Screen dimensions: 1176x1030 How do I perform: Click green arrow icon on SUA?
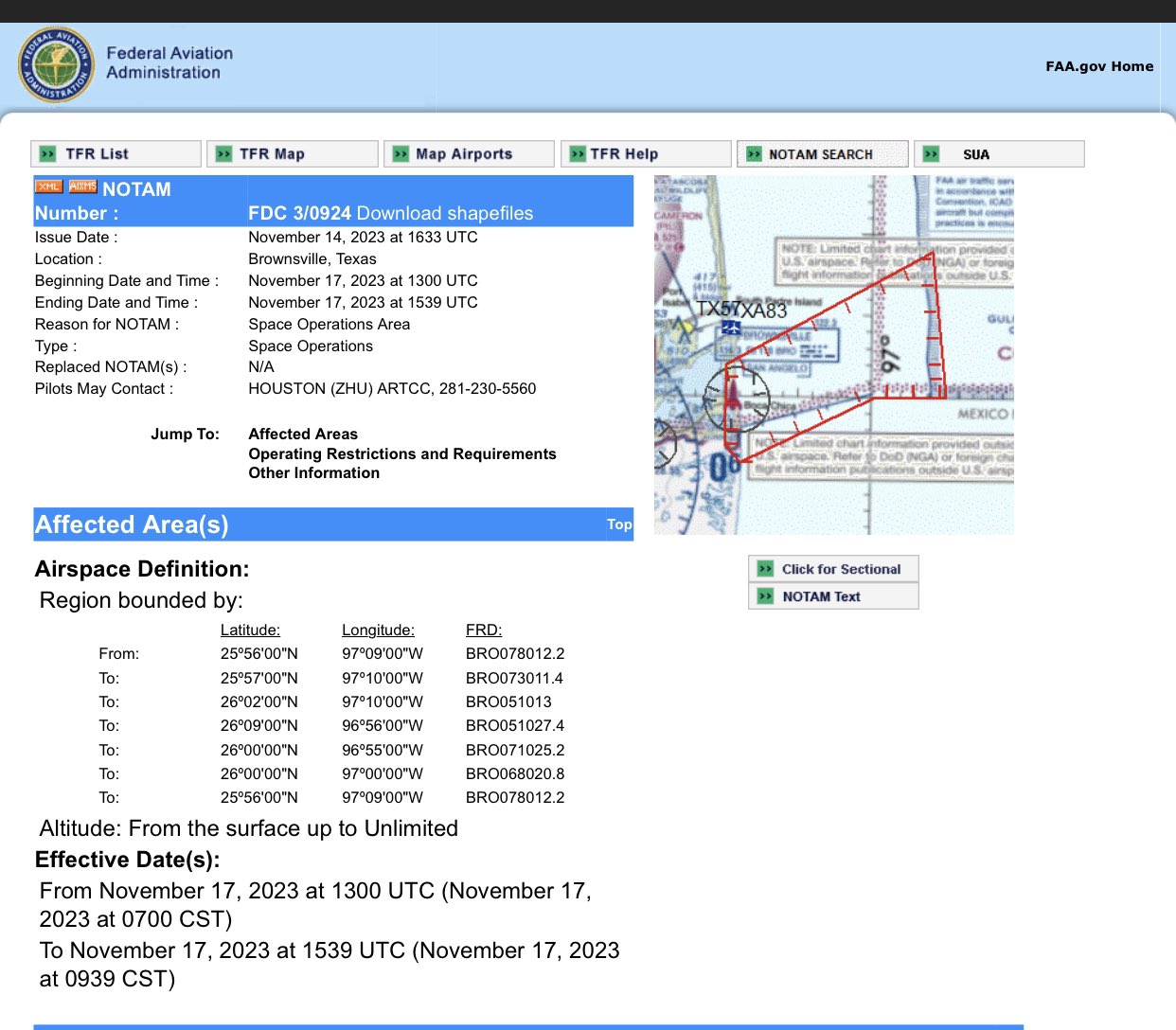(x=931, y=153)
